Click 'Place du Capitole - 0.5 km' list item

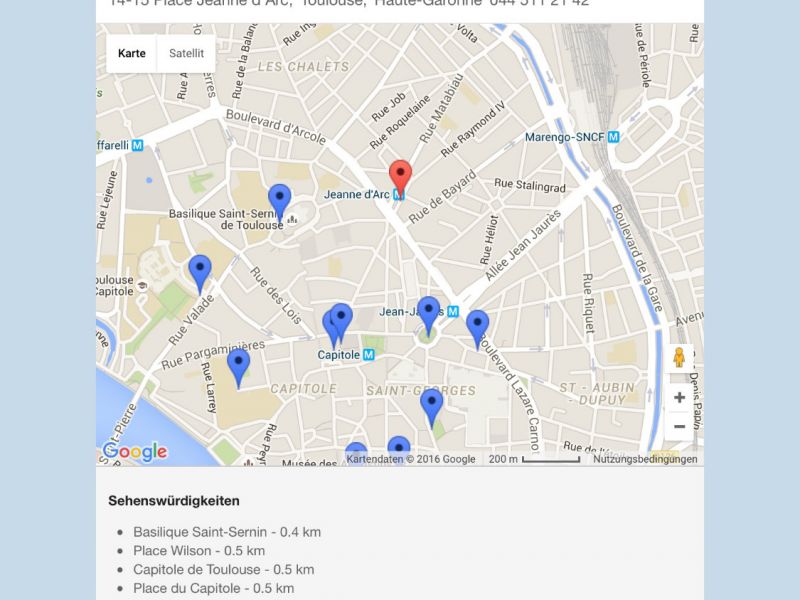tap(214, 588)
